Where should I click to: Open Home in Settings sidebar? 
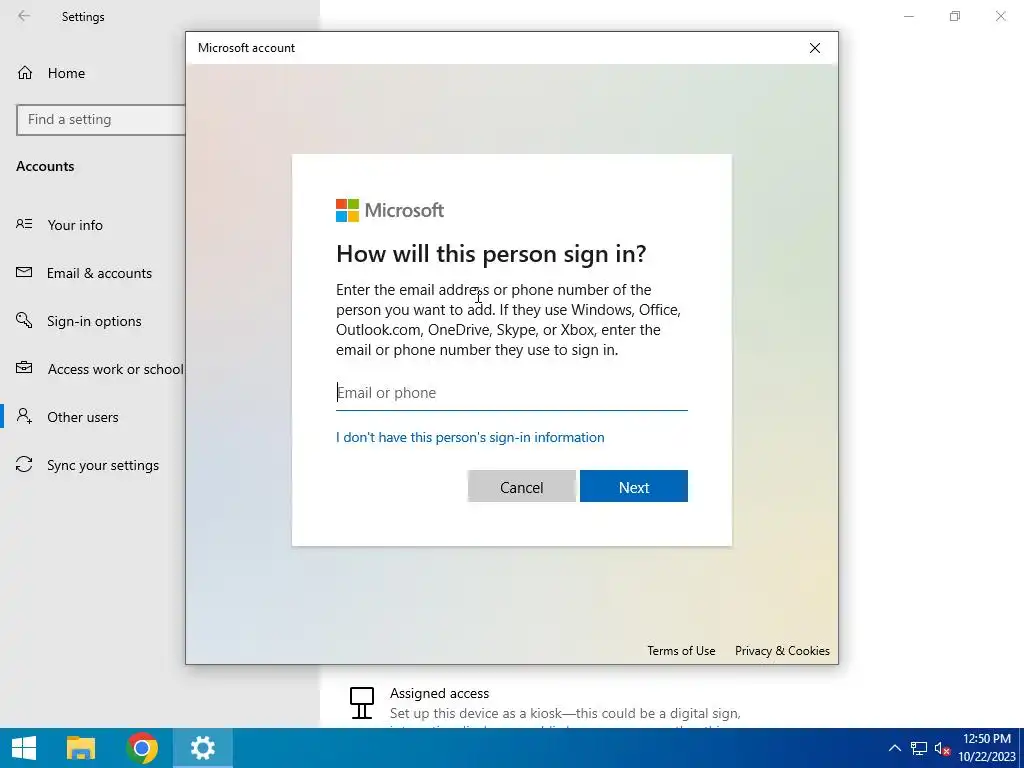(66, 73)
